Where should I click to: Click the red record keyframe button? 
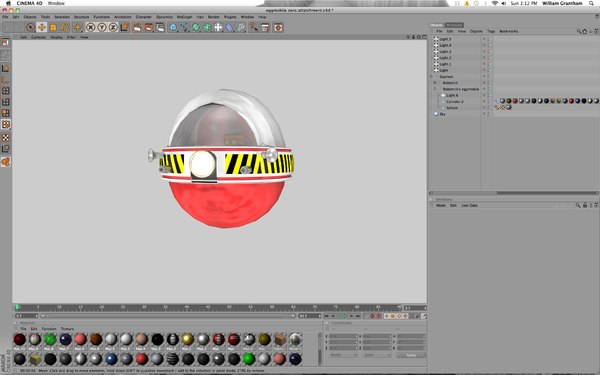click(372, 316)
